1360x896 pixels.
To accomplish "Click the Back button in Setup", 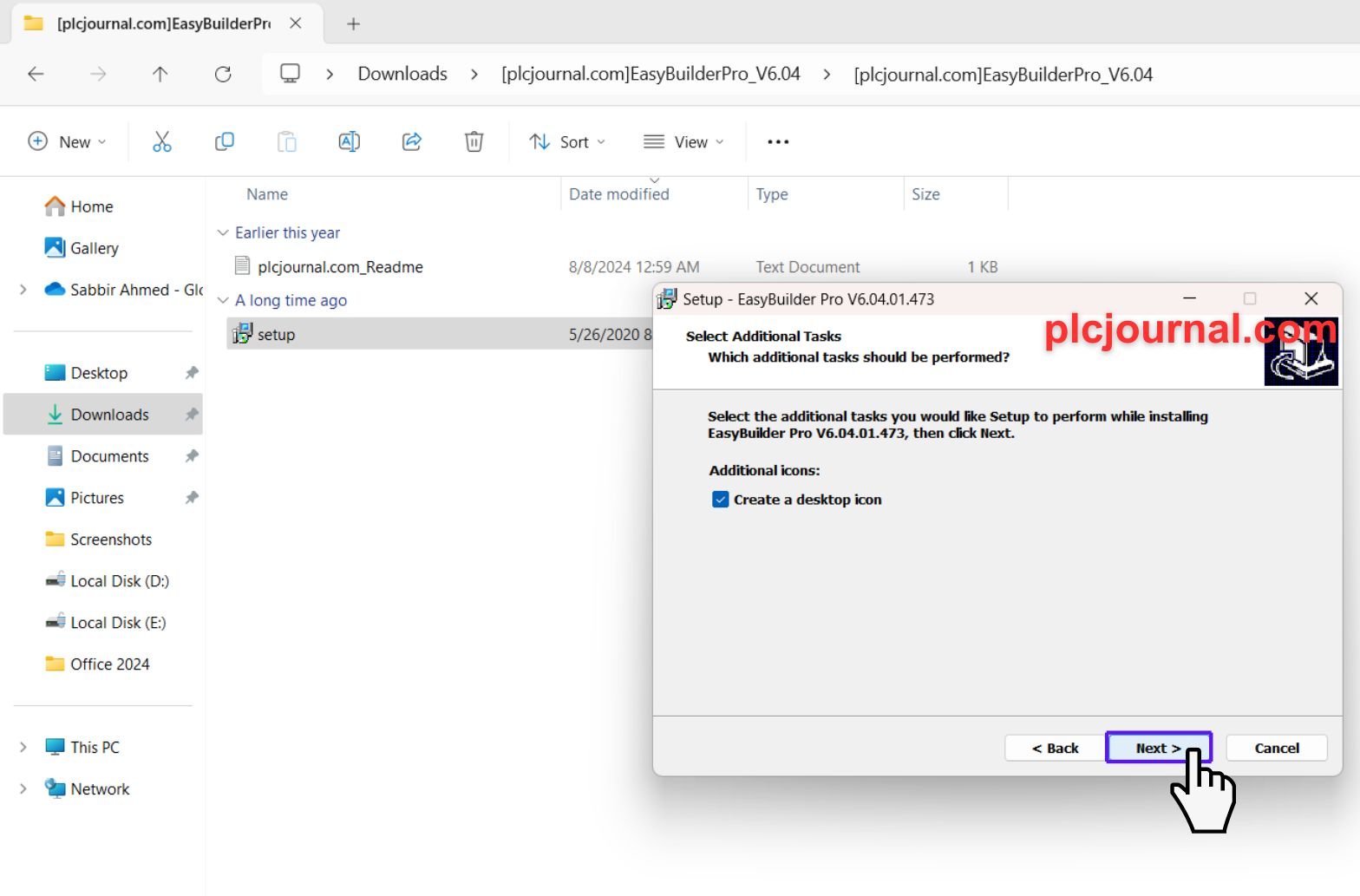I will (x=1055, y=748).
